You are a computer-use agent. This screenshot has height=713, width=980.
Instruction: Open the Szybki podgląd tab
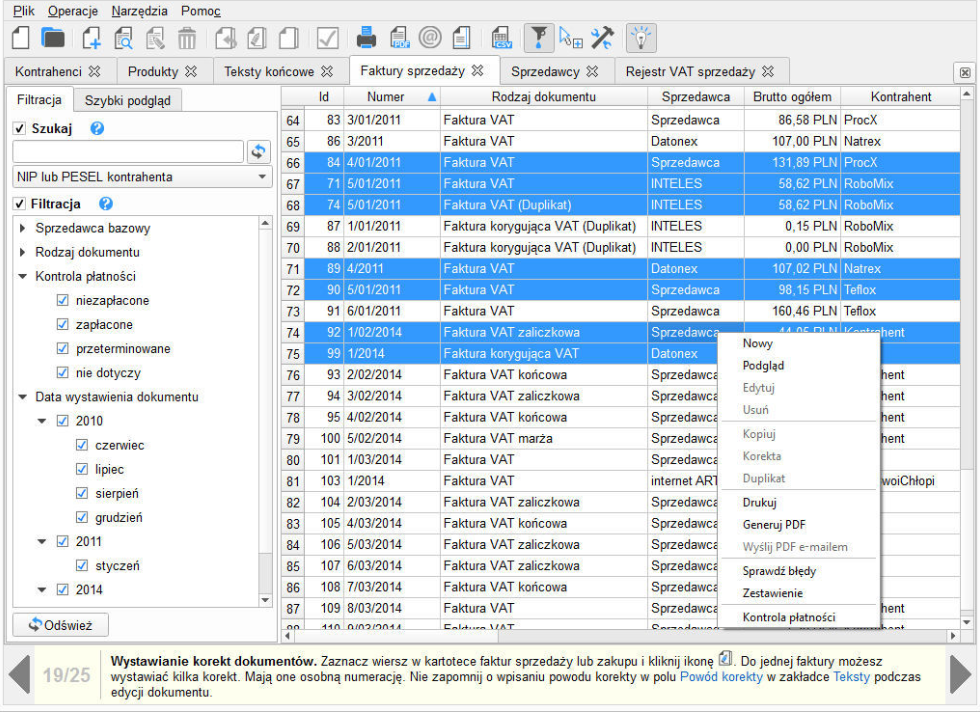click(128, 101)
